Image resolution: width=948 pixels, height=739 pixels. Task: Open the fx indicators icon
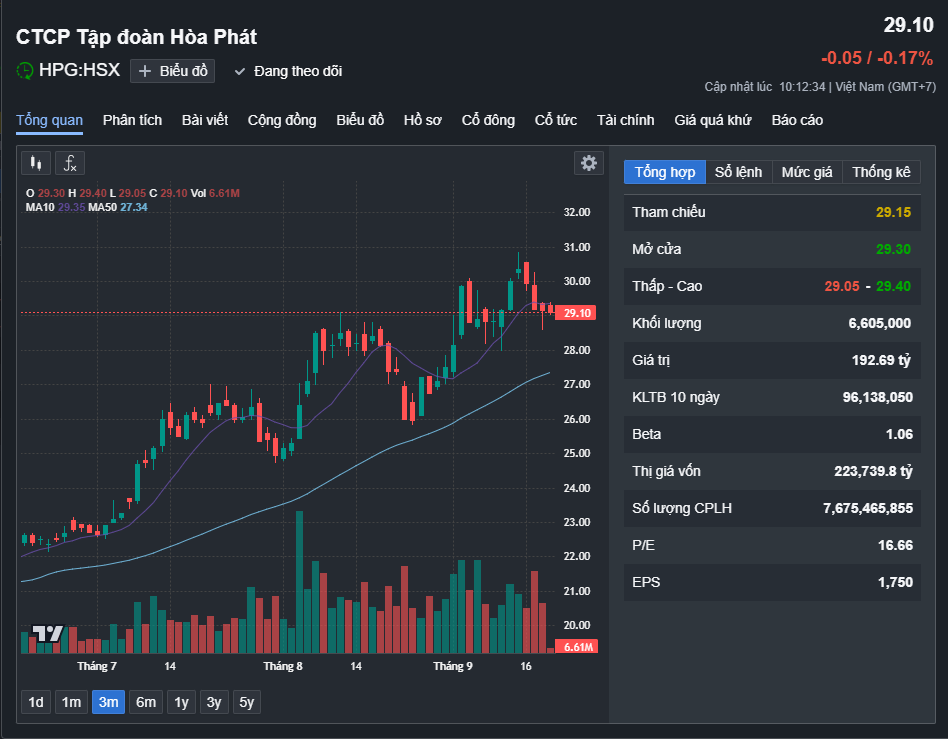70,163
